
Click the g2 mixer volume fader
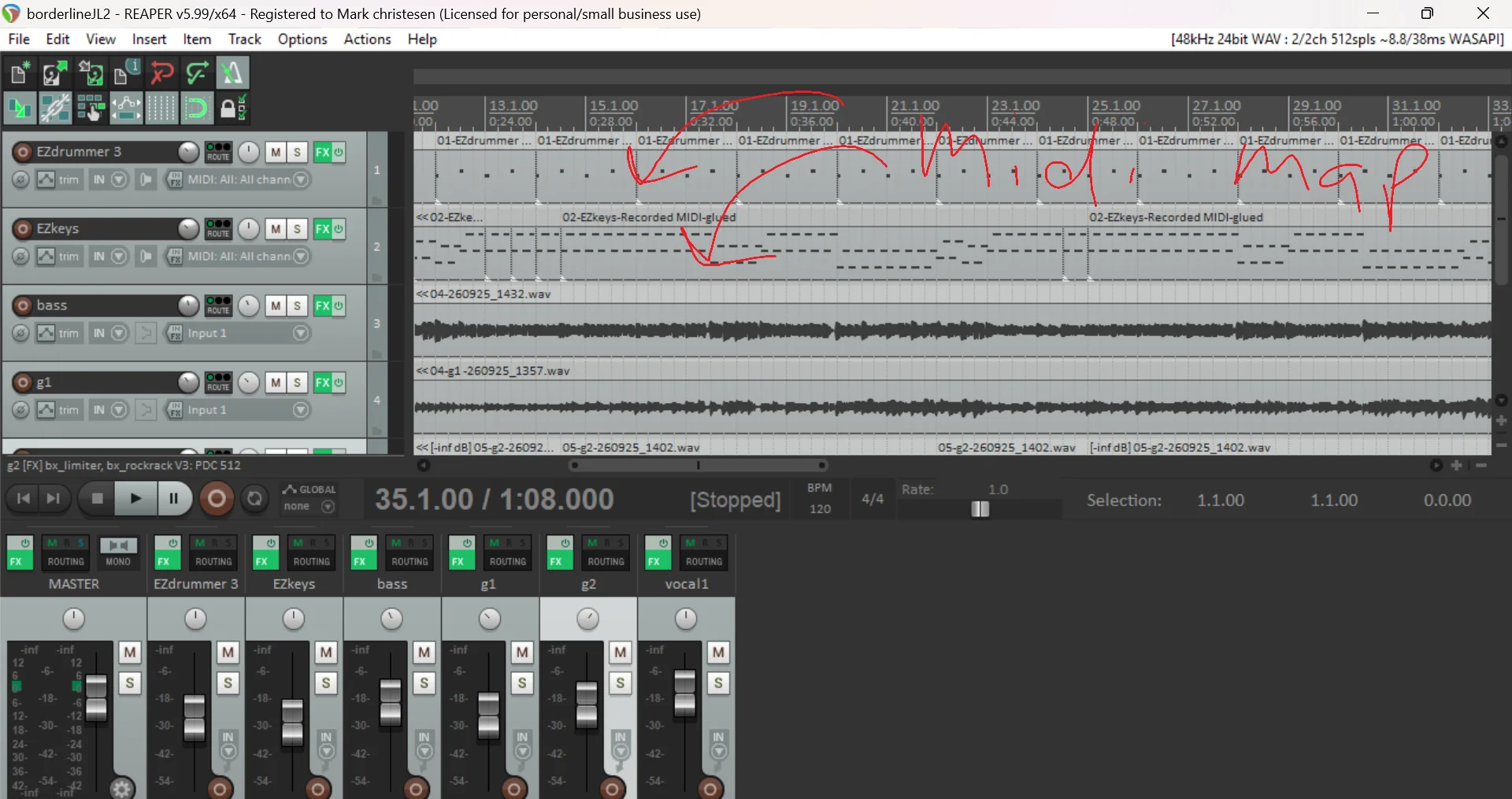click(587, 704)
